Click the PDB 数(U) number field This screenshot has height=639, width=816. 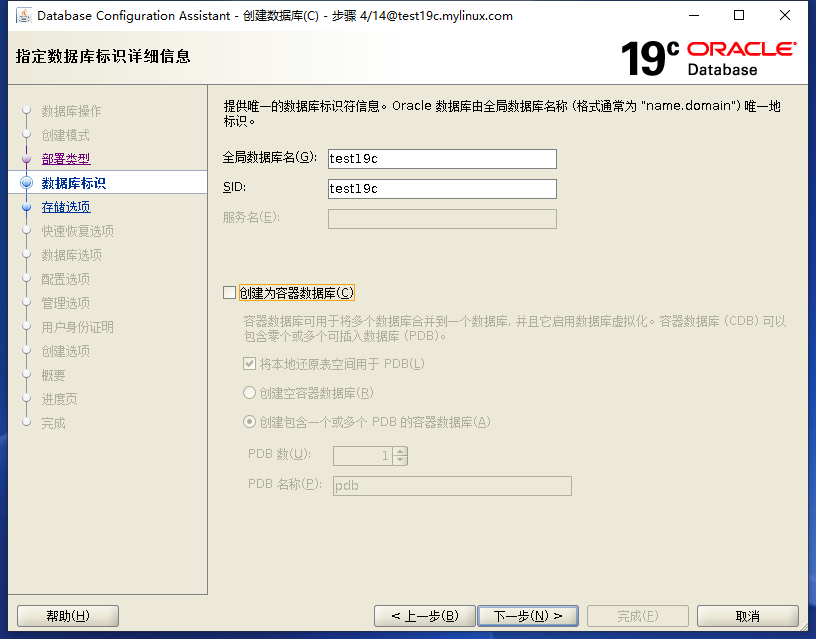tap(363, 456)
